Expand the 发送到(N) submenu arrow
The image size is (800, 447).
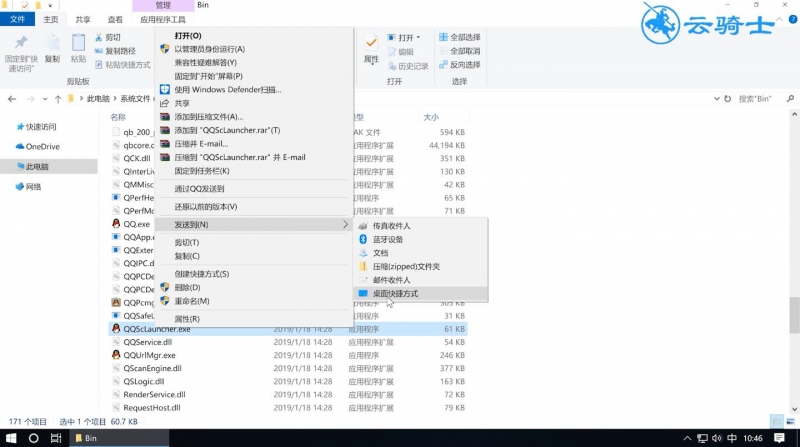(x=345, y=225)
